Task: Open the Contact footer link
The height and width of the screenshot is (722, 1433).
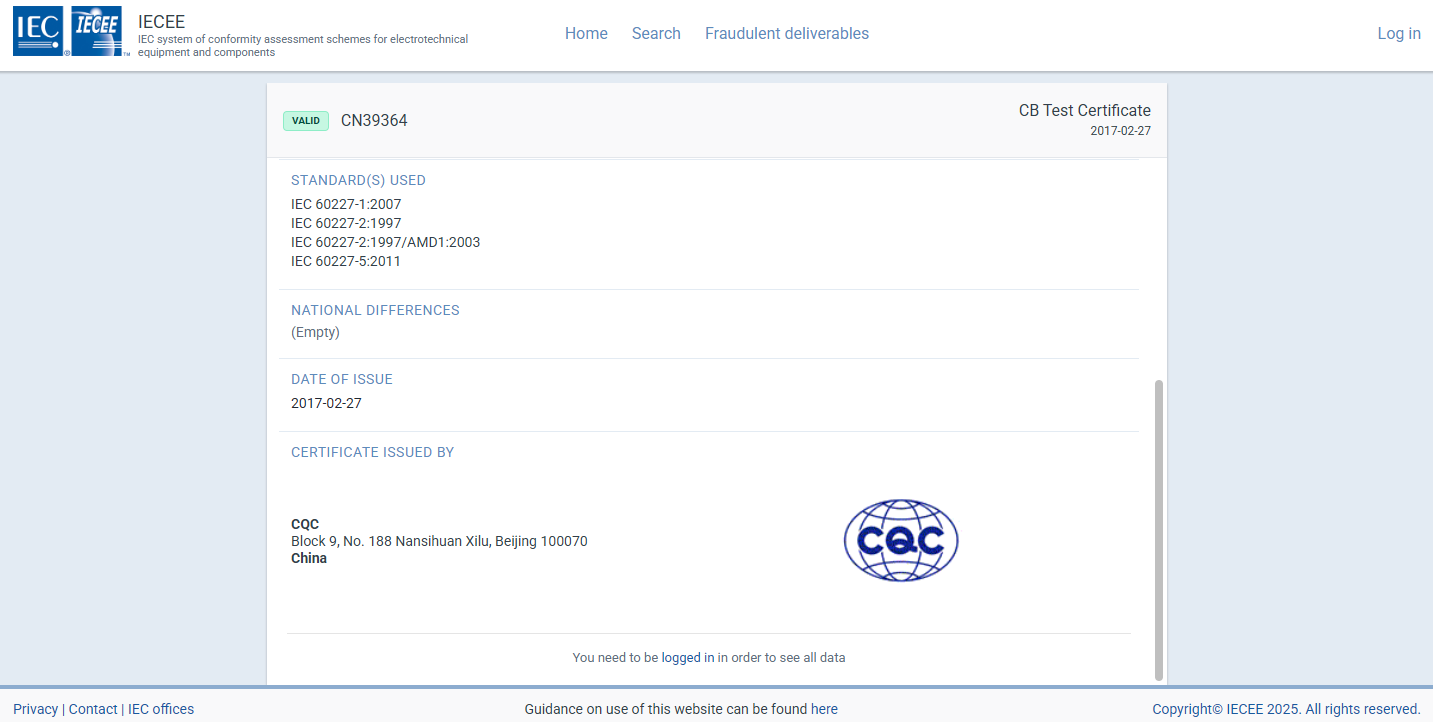Action: (x=93, y=709)
